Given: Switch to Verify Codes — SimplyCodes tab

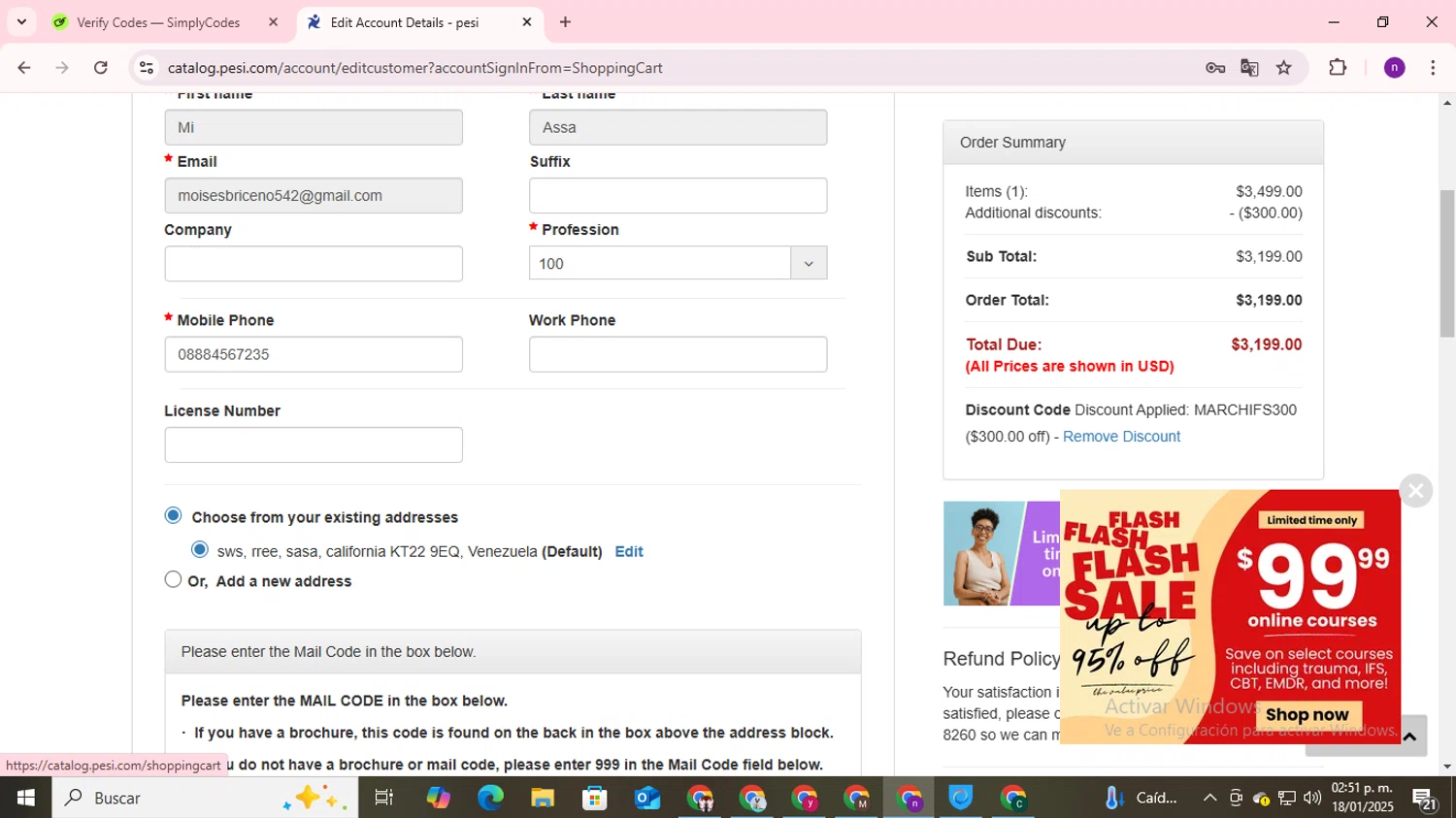Looking at the screenshot, I should [158, 22].
